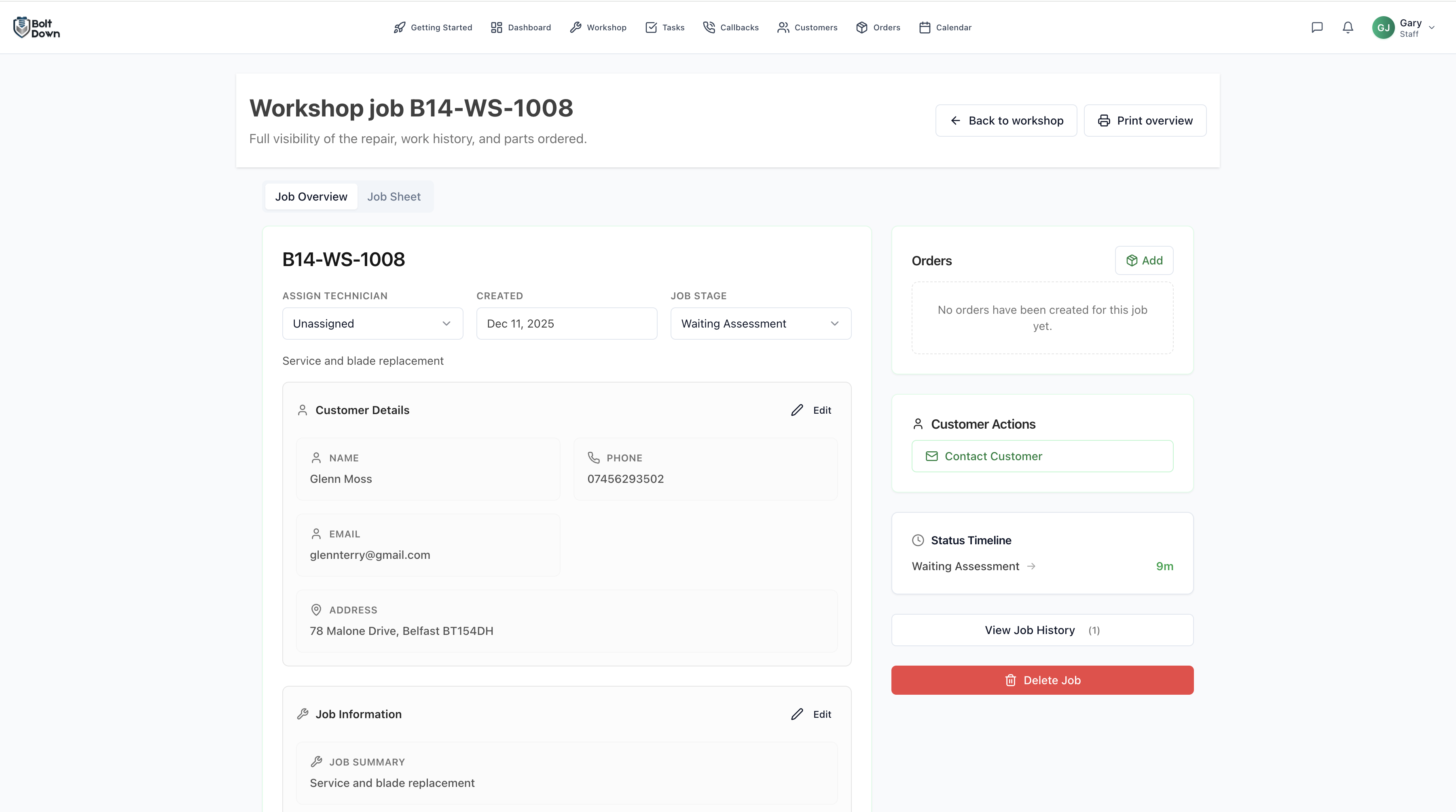Open the Customers section
The height and width of the screenshot is (812, 1456).
(807, 27)
